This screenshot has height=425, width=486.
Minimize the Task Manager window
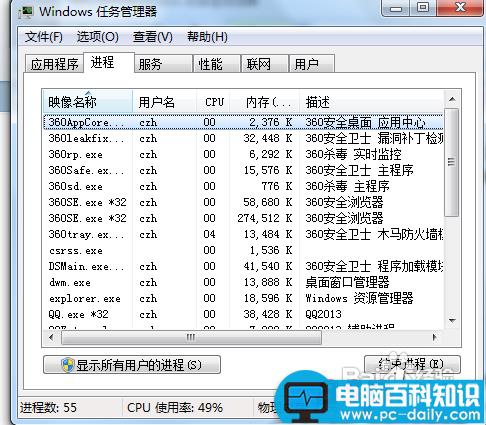pyautogui.click(x=396, y=8)
